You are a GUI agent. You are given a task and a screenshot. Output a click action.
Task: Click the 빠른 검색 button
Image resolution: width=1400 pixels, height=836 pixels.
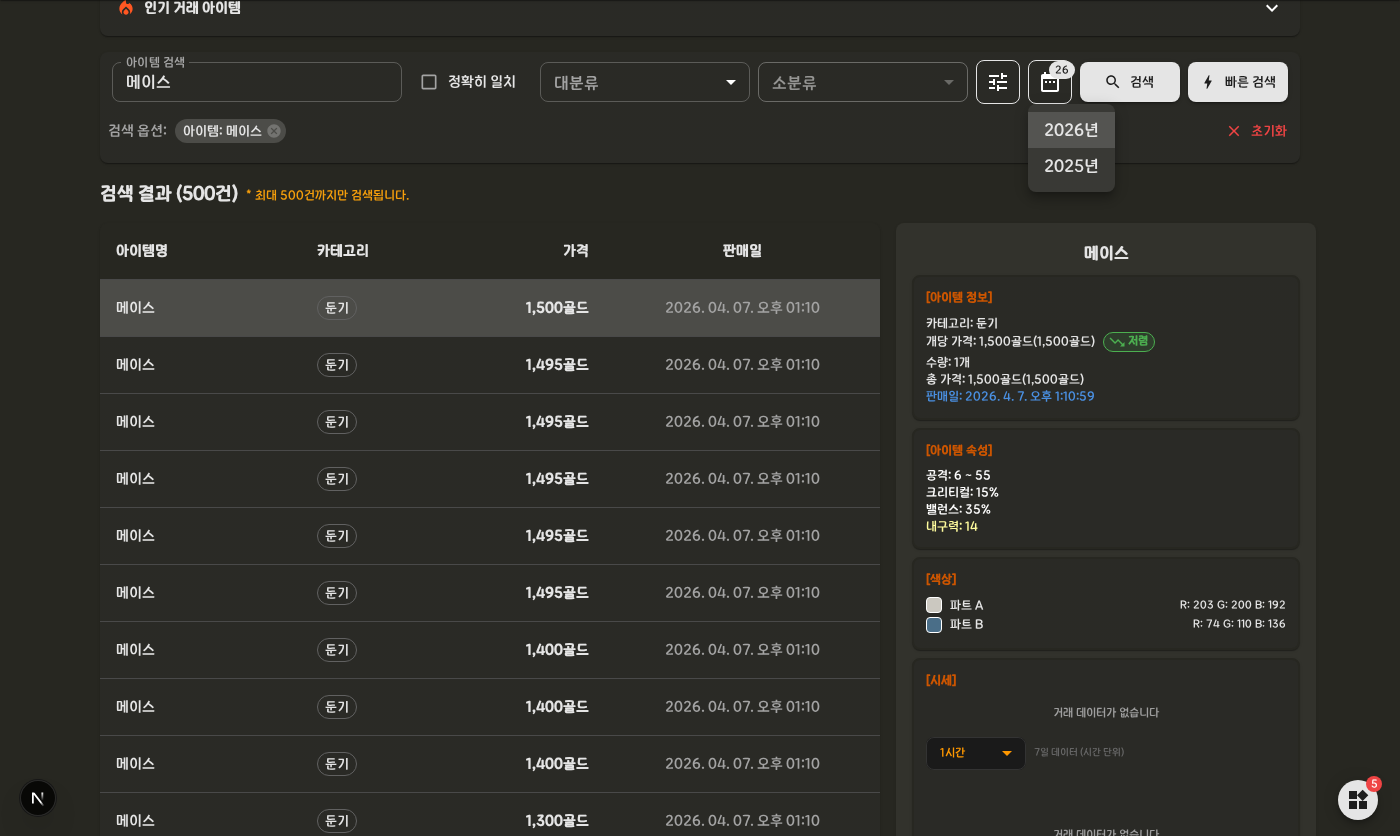pos(1238,82)
